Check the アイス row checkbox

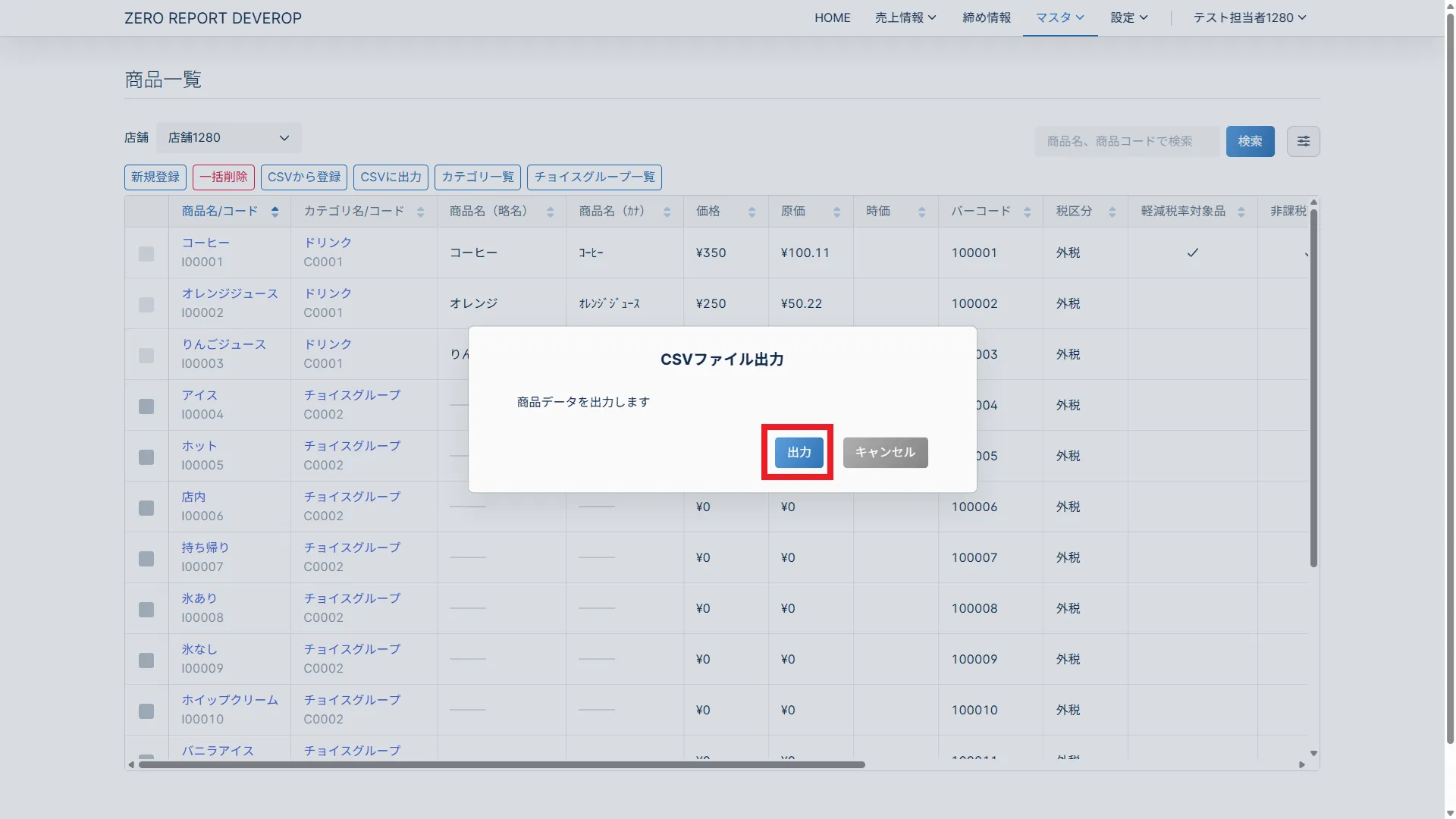click(x=146, y=406)
